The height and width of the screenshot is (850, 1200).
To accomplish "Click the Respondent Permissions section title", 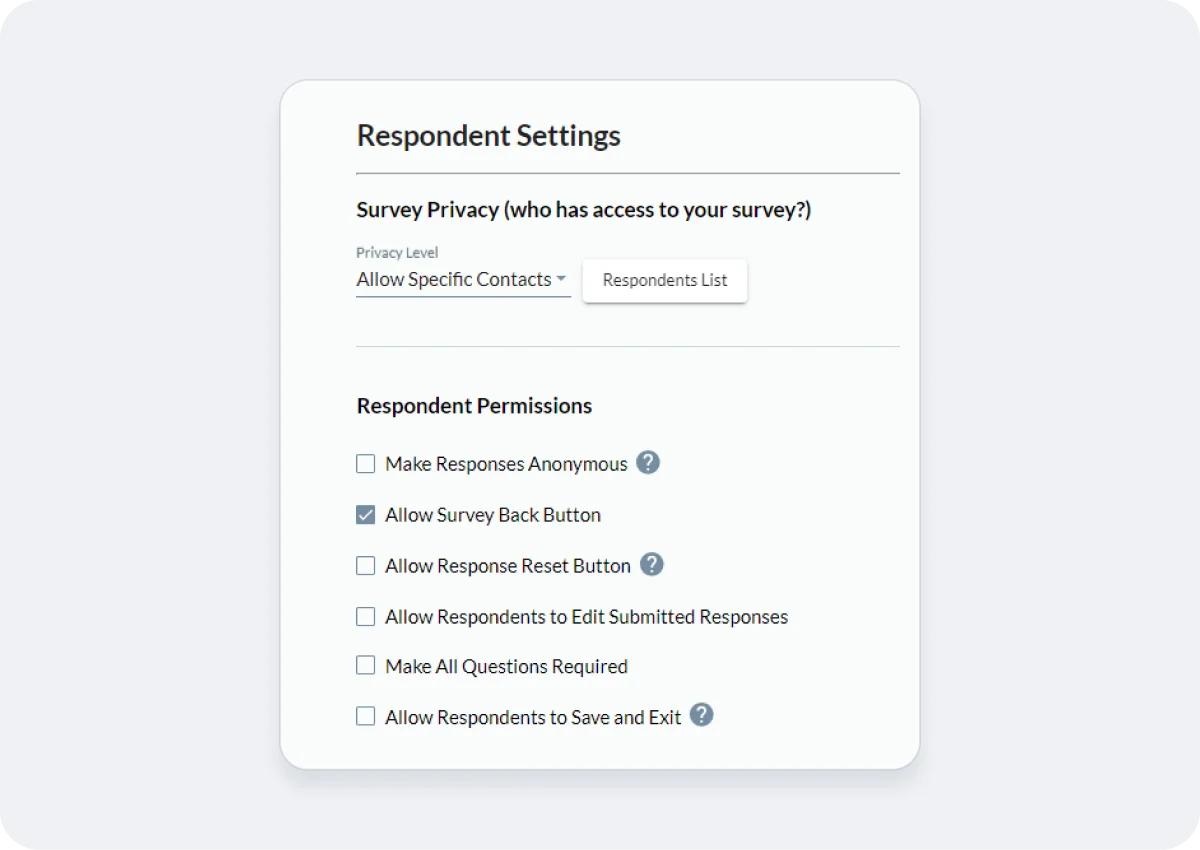I will pyautogui.click(x=474, y=406).
